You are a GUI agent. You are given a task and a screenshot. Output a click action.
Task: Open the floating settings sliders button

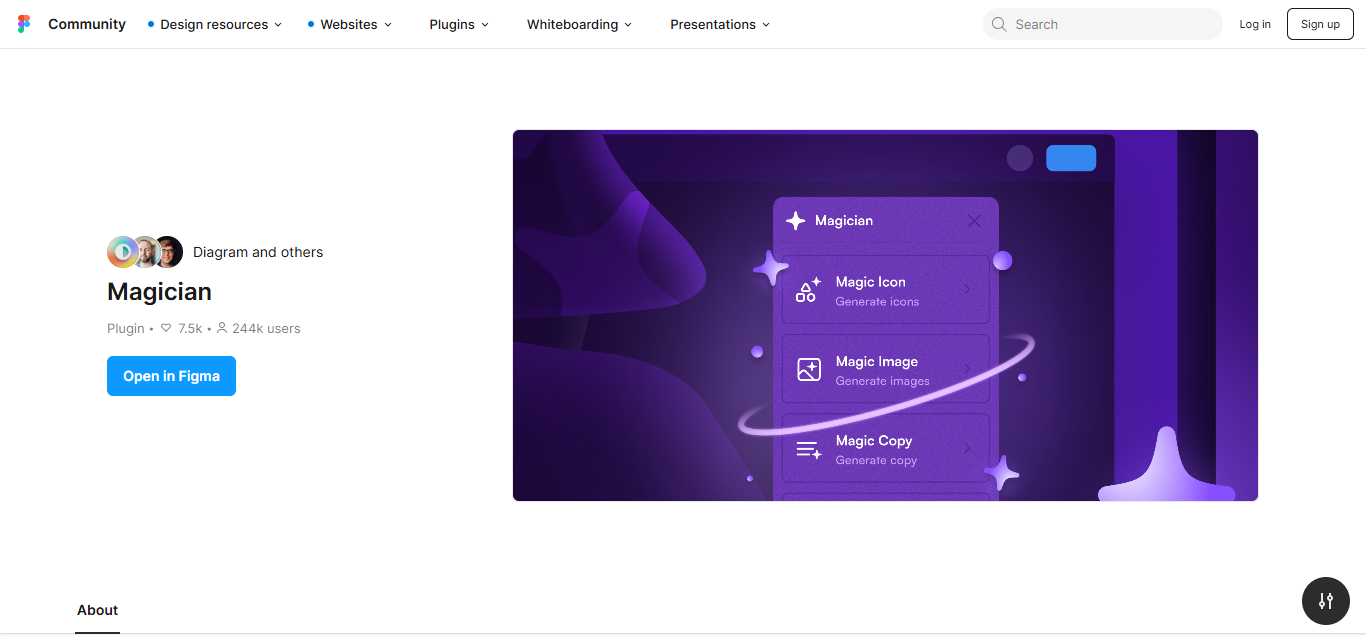click(x=1326, y=601)
